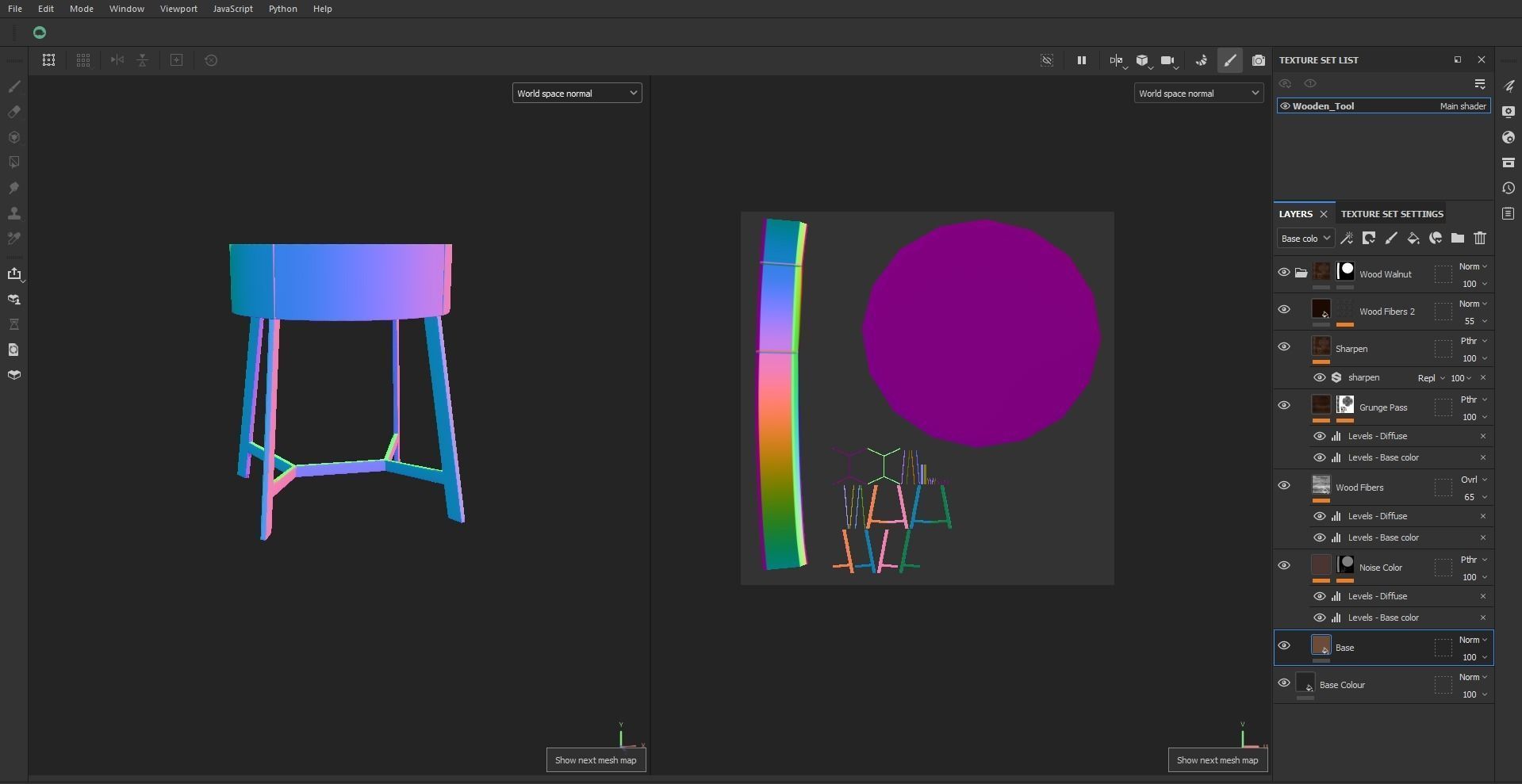The width and height of the screenshot is (1522, 784).
Task: Toggle visibility of Wooden_Tool texture set
Action: click(x=1285, y=106)
